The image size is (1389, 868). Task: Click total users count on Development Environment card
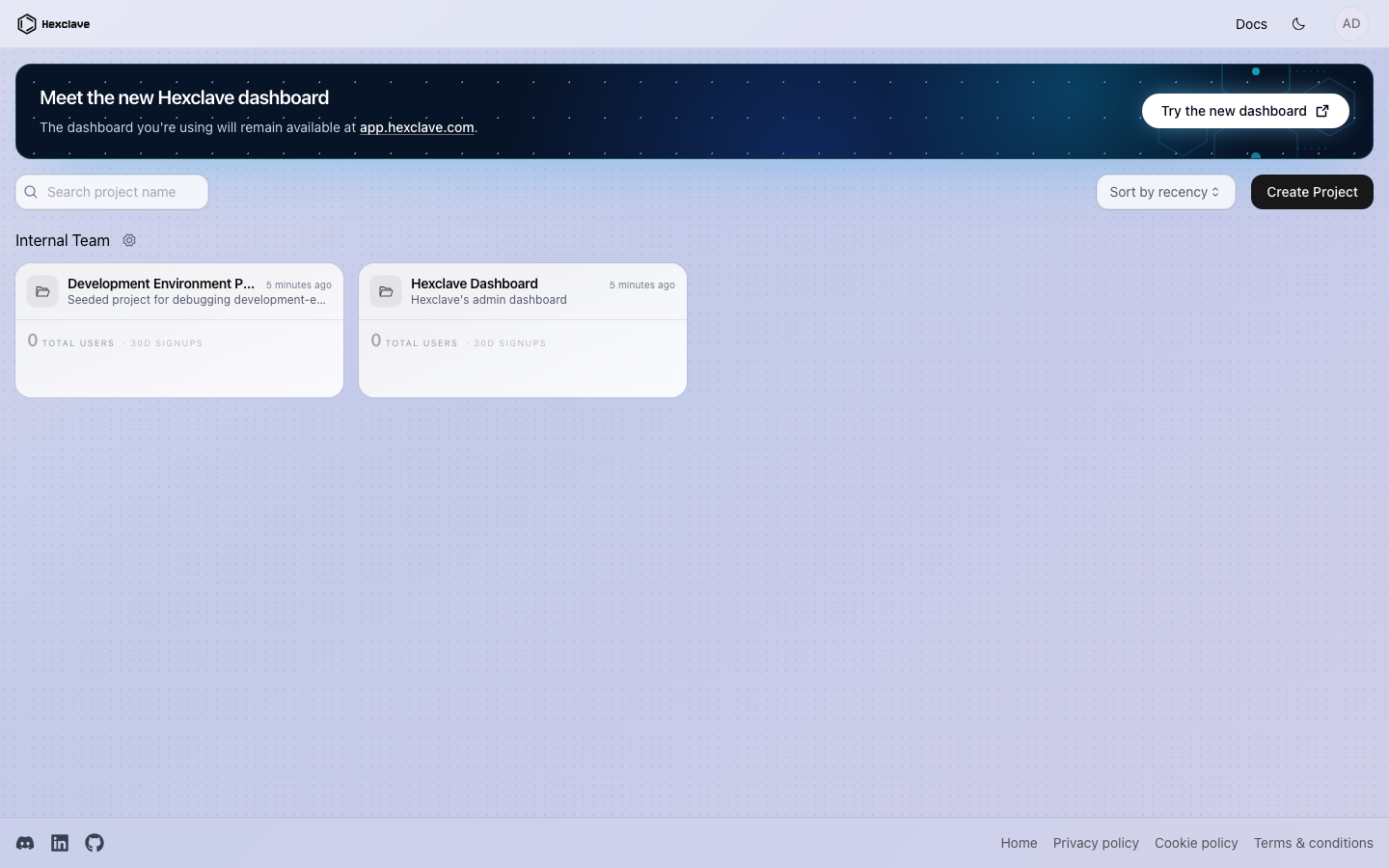coord(33,340)
